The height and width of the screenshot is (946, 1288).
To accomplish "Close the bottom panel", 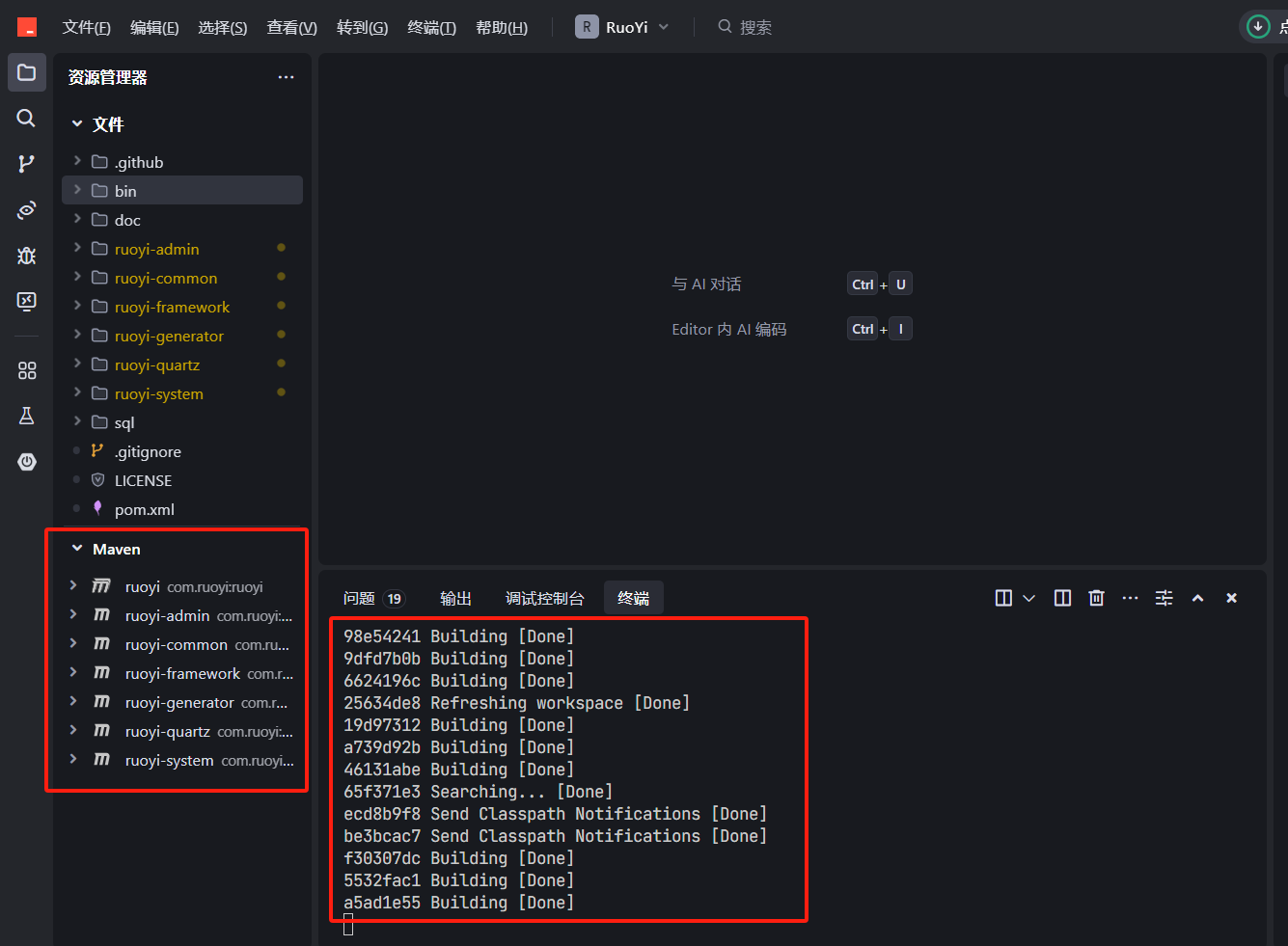I will tap(1231, 598).
